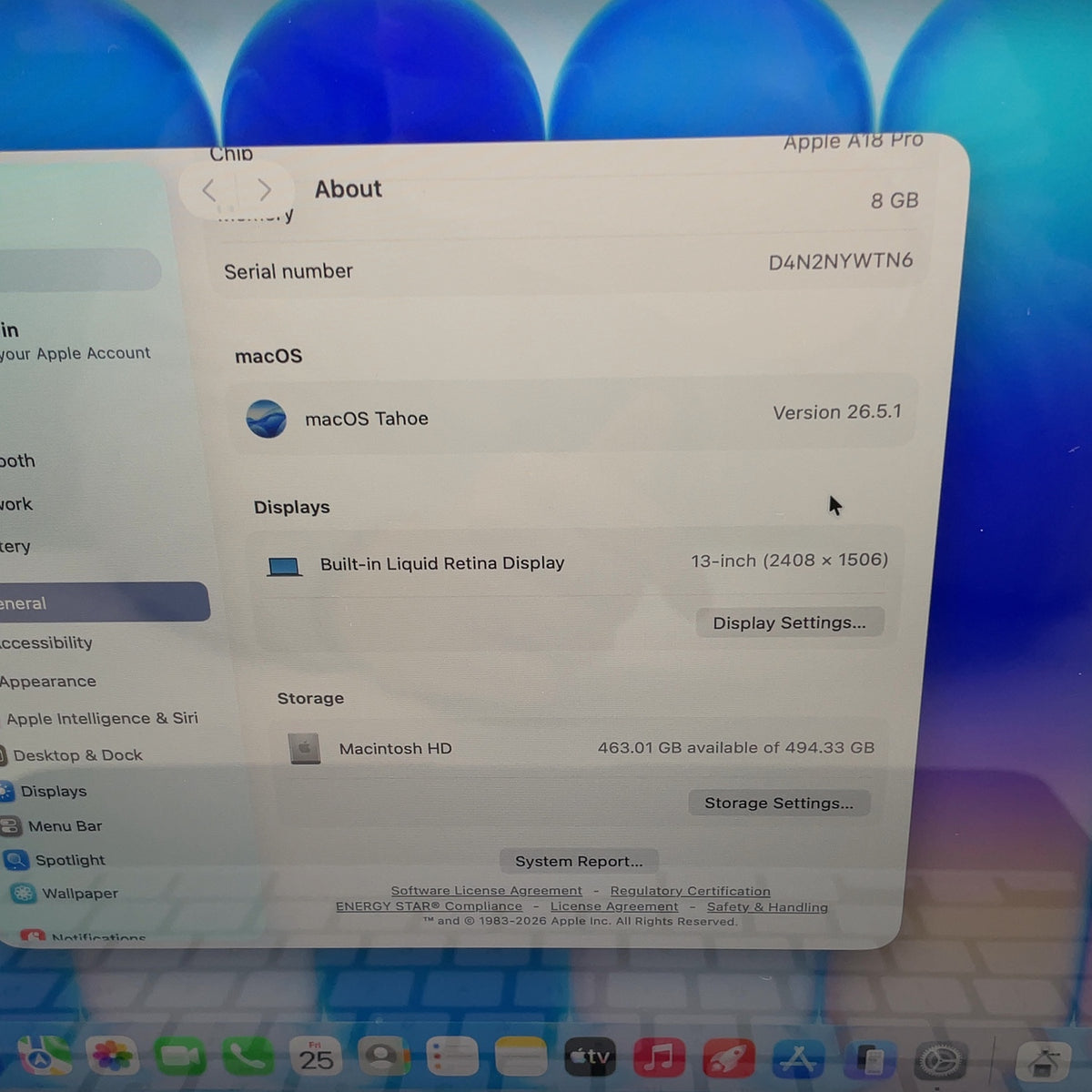Click System Settings gear in the Dock

[941, 1061]
